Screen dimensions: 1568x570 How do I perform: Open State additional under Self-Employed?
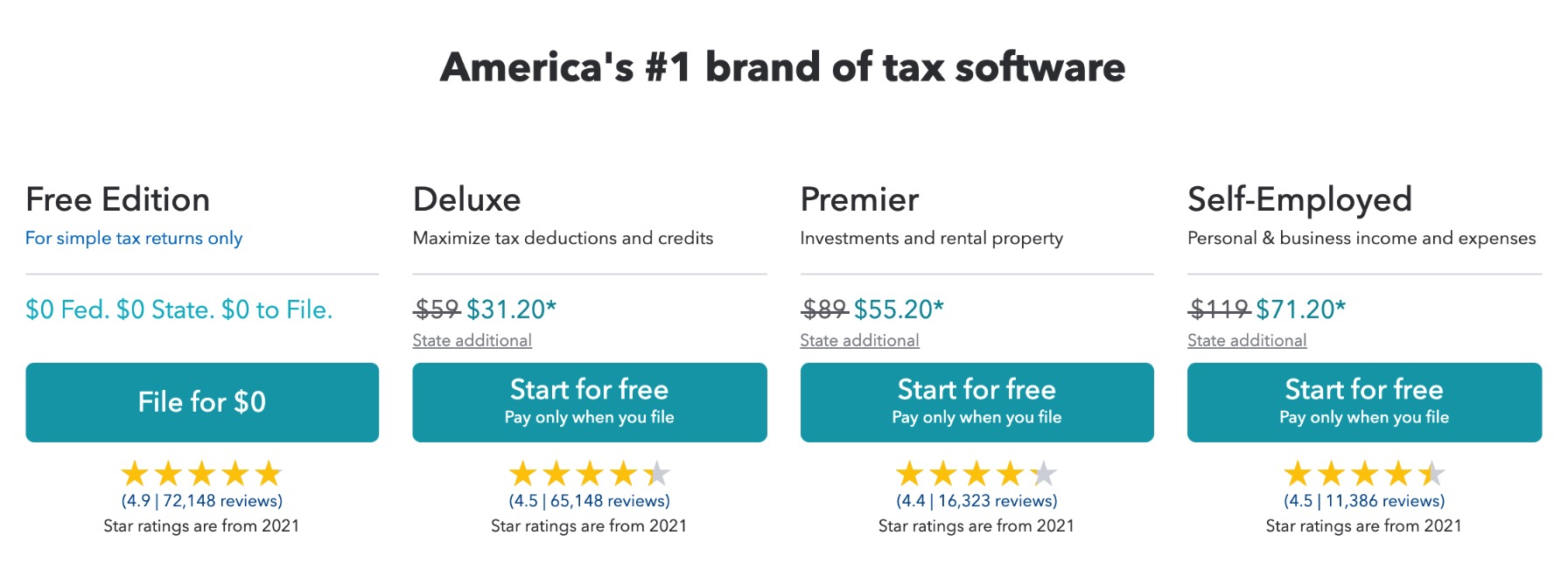1247,340
